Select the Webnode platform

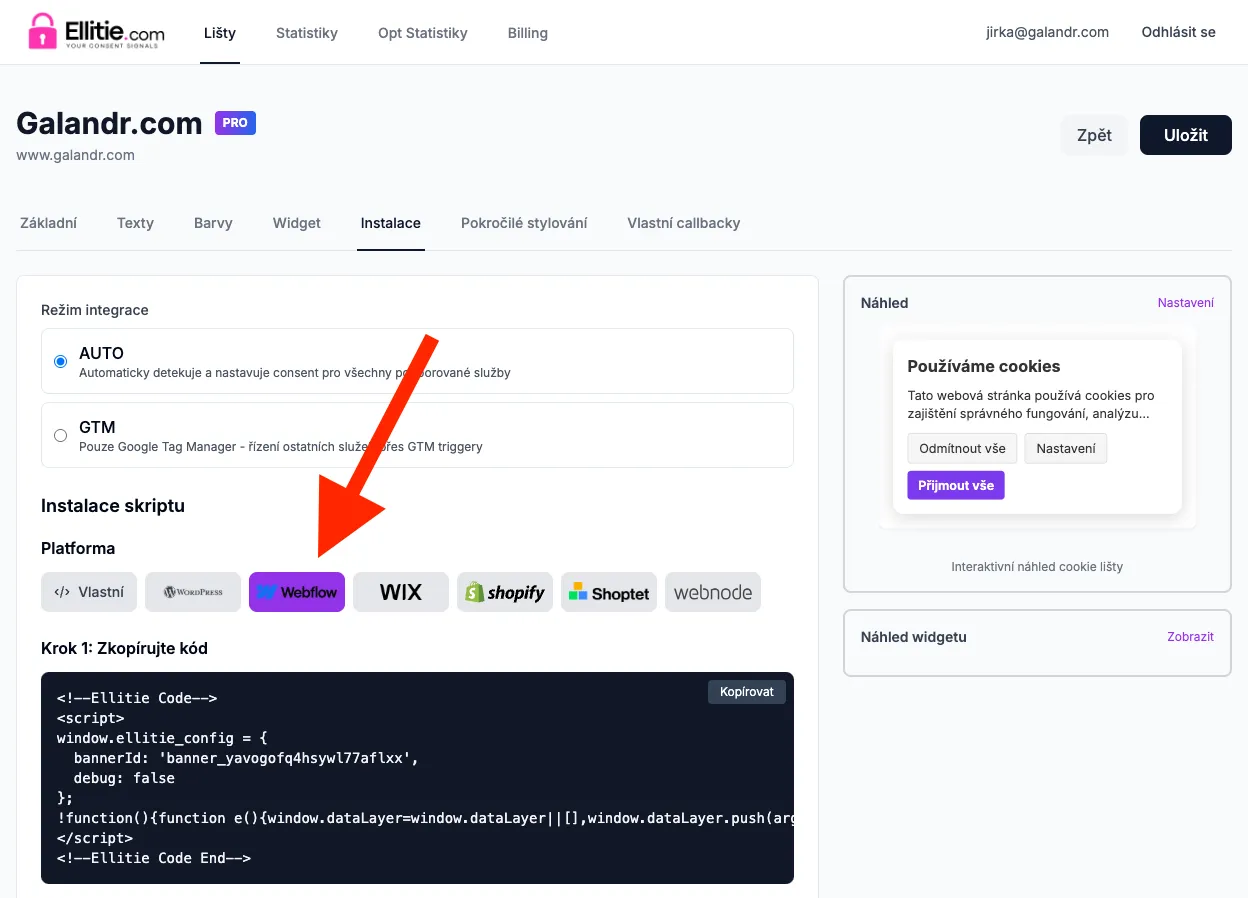[713, 592]
